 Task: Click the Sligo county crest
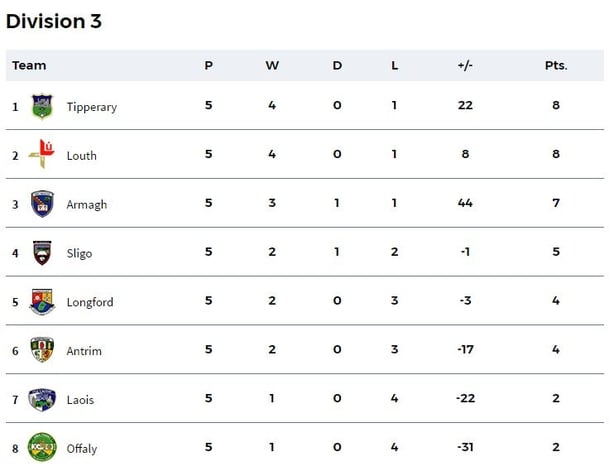point(42,253)
